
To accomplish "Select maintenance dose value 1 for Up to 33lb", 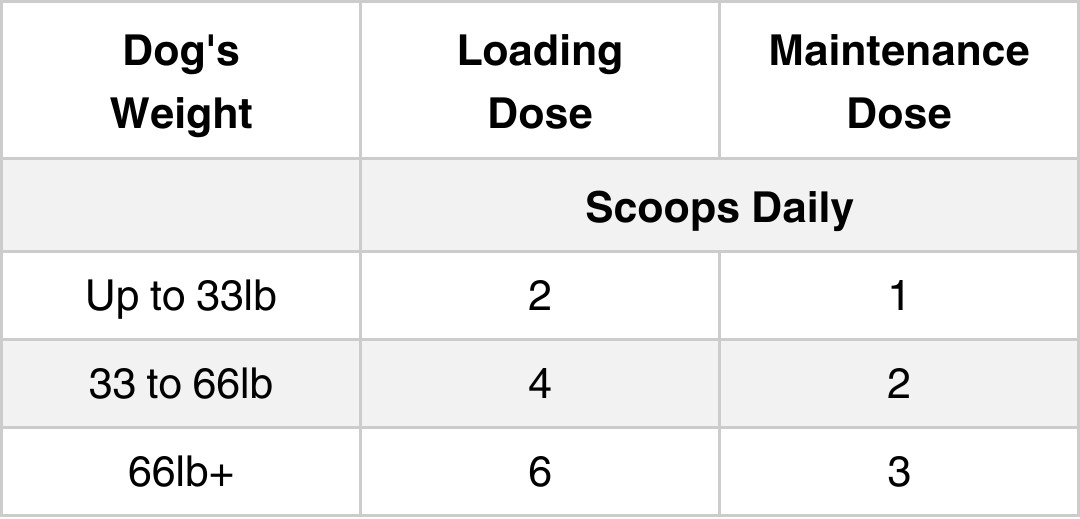I will (x=899, y=296).
